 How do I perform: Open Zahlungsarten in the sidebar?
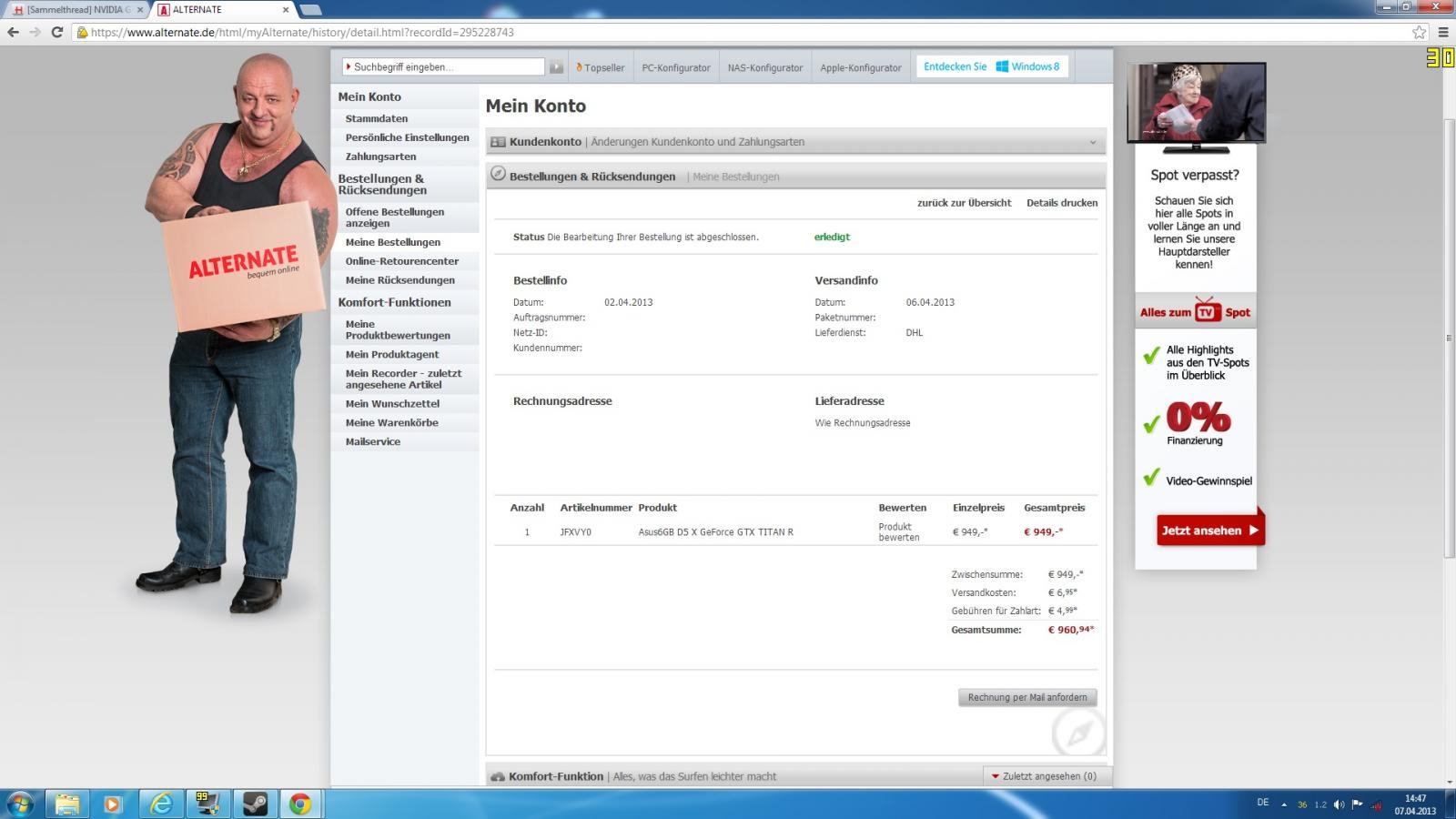(x=380, y=157)
